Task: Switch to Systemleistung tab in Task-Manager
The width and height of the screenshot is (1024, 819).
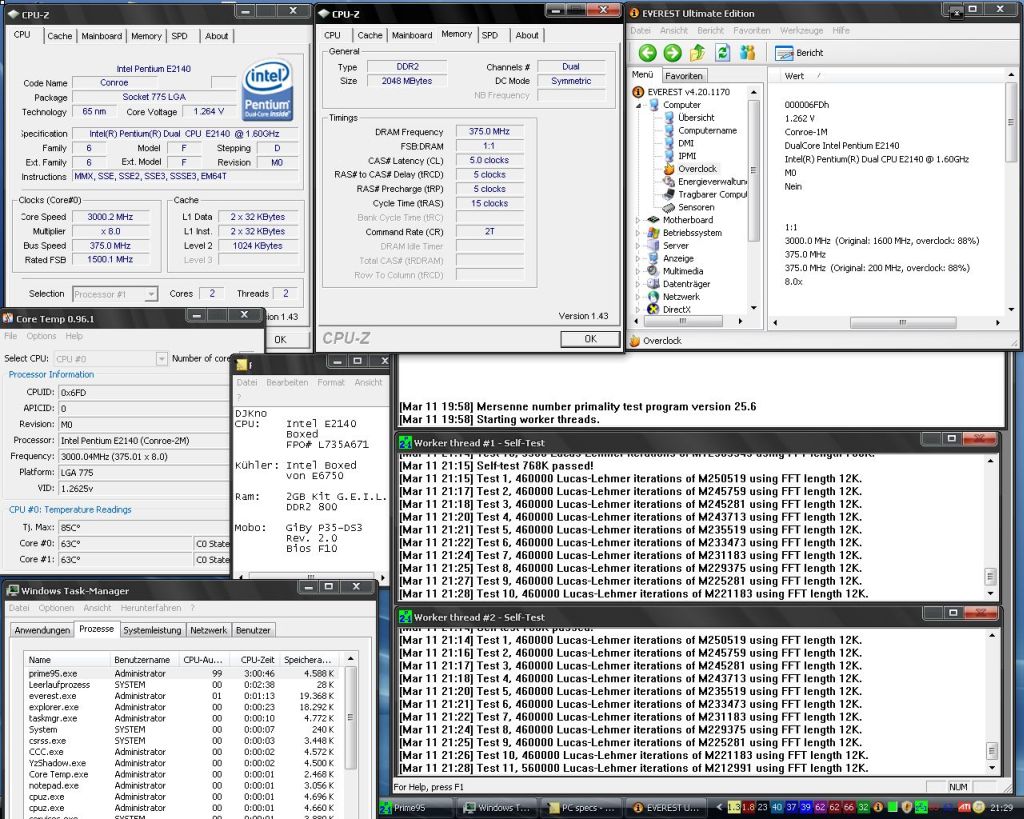Action: [152, 630]
